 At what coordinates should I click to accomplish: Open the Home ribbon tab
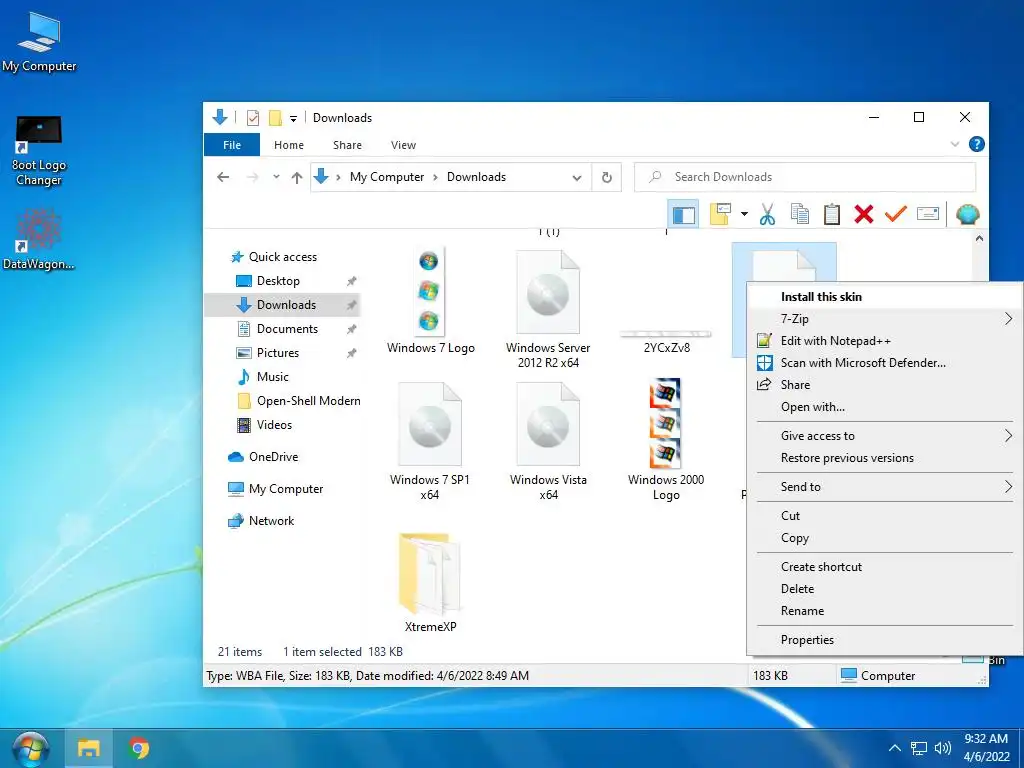pos(289,145)
